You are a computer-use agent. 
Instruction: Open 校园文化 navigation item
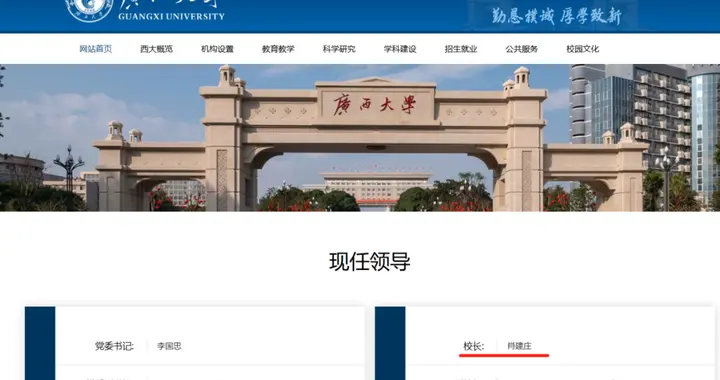(583, 49)
